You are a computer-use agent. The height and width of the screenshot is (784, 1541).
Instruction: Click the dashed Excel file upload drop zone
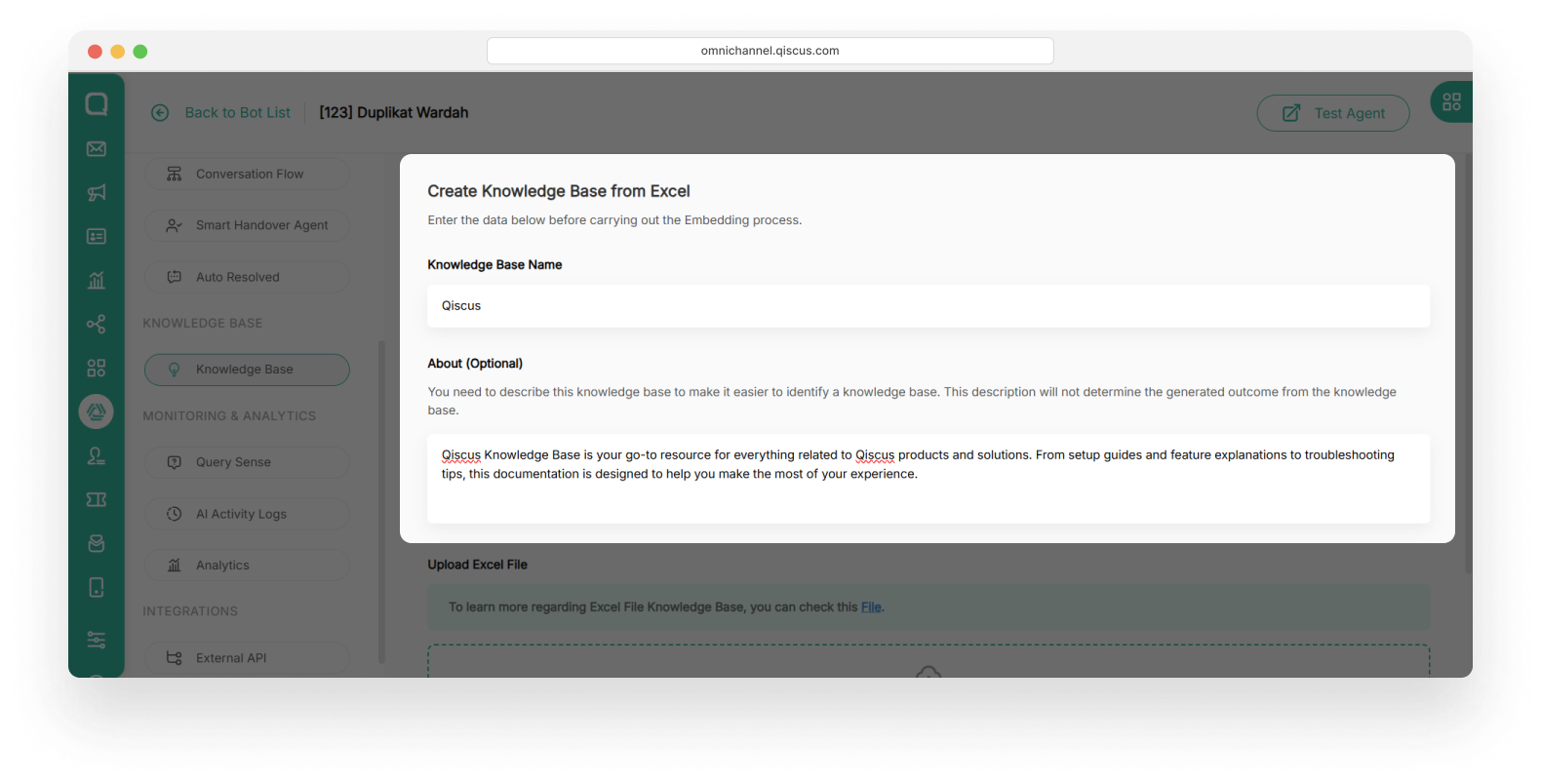click(x=929, y=661)
